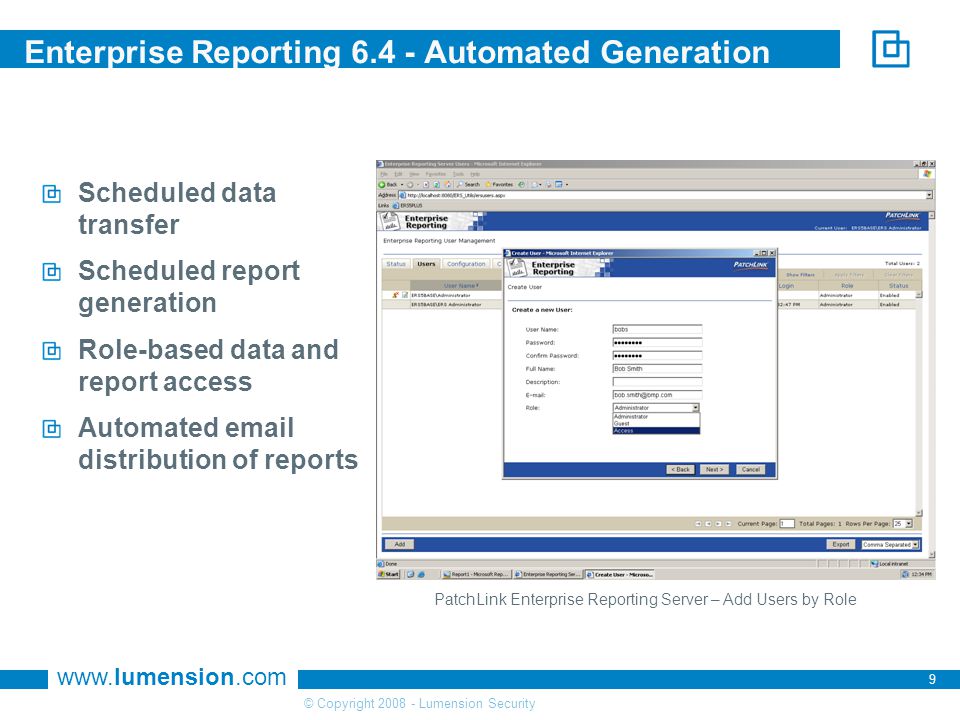
Task: Open the Rows Per Page dropdown
Action: (x=903, y=524)
